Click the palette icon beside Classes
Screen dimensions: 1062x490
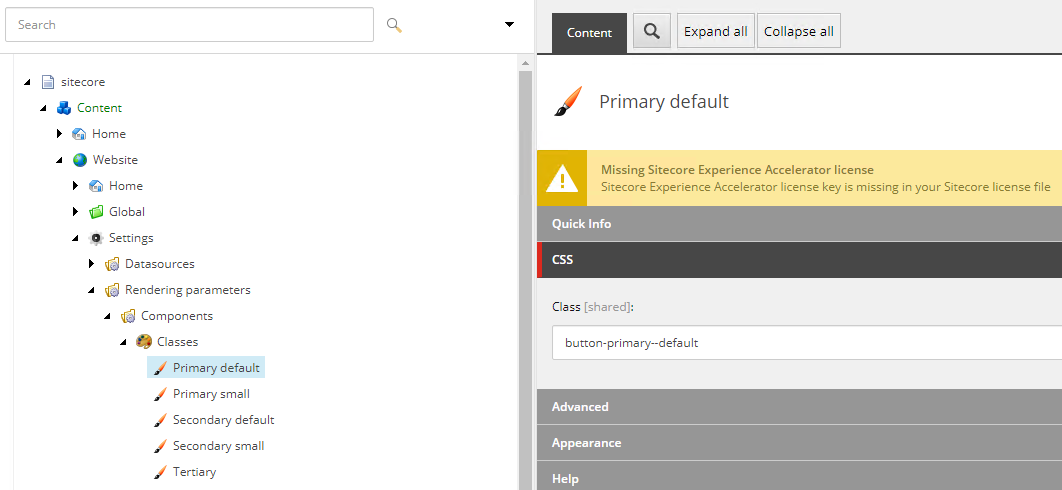[144, 342]
